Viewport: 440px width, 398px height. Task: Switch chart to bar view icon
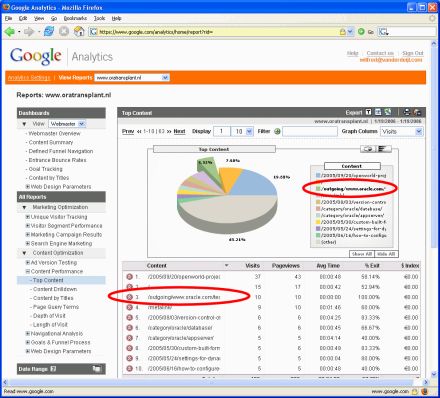[383, 149]
